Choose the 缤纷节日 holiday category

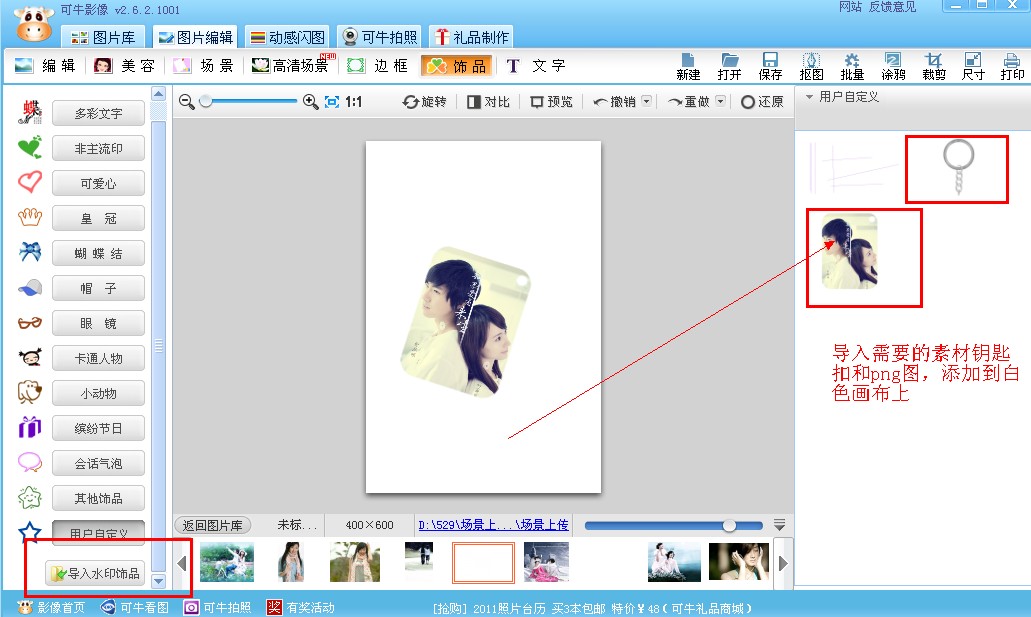tap(99, 428)
